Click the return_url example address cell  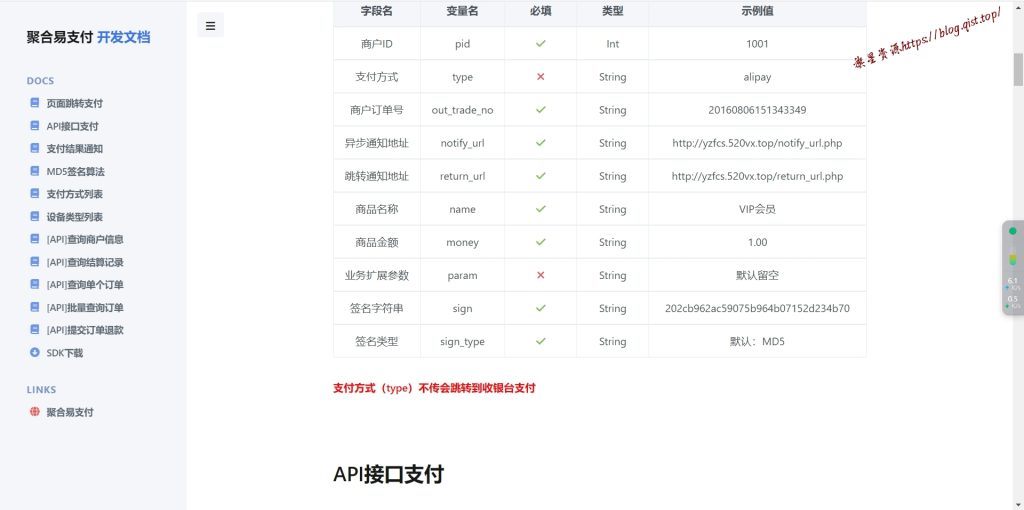pyautogui.click(x=757, y=176)
